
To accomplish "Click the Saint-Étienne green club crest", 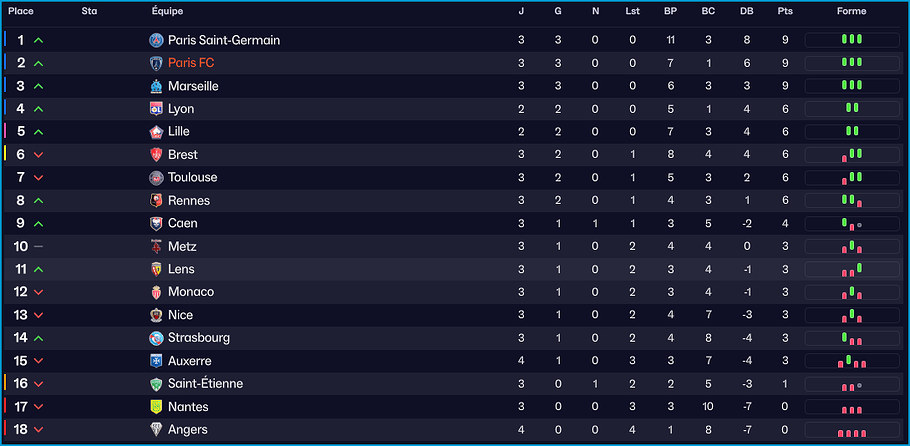I will pos(156,384).
